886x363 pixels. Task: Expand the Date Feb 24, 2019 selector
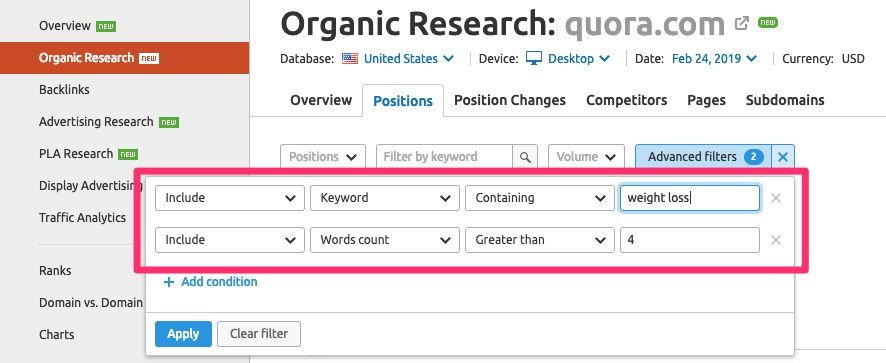pos(714,59)
